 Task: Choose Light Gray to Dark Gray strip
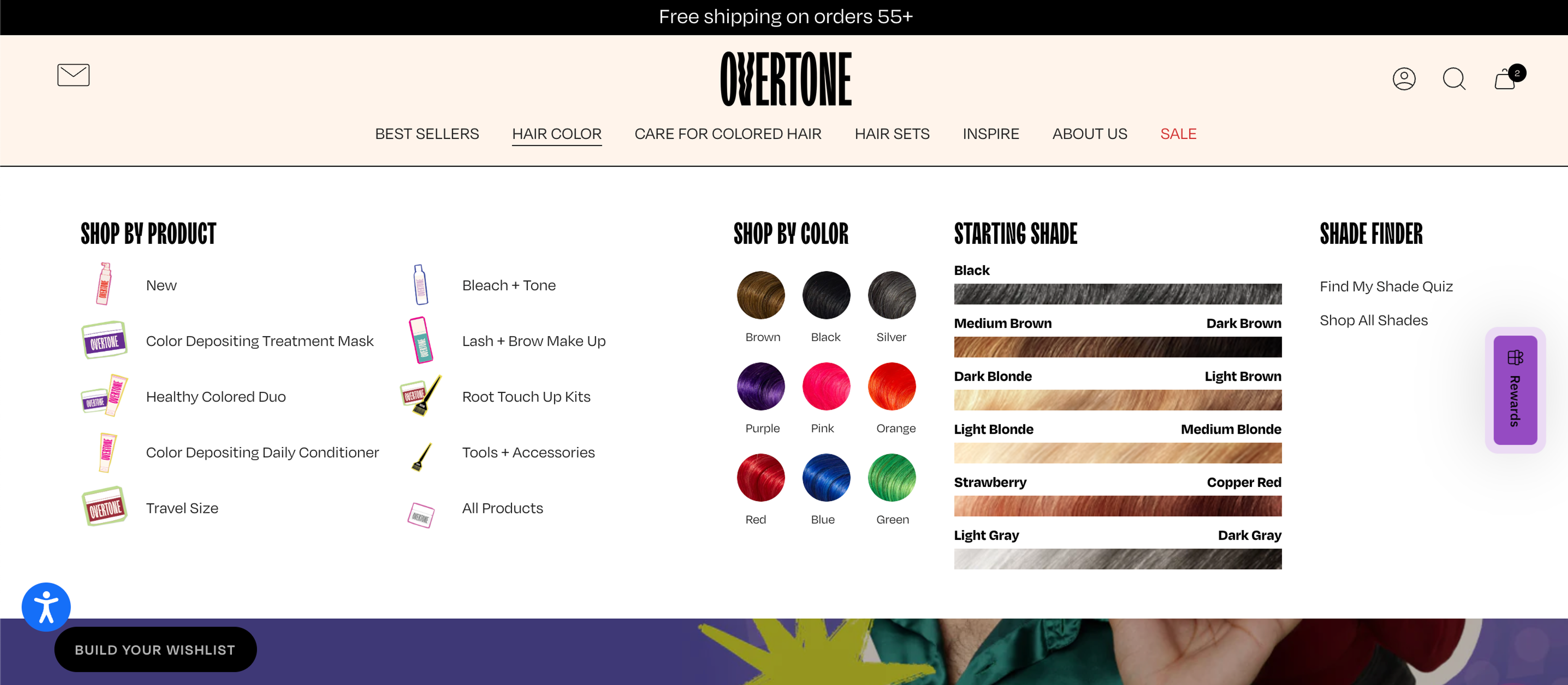pyautogui.click(x=1118, y=559)
